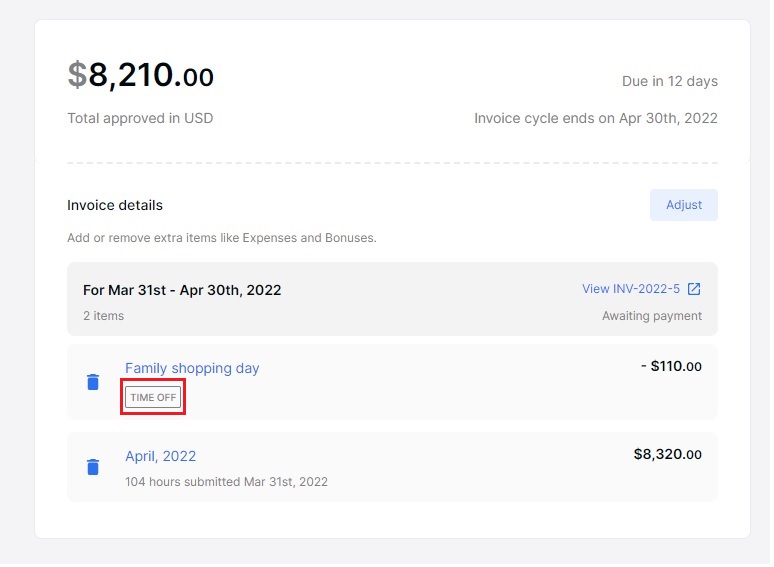
Task: Click the $8,210.00 total amount
Action: click(x=141, y=75)
